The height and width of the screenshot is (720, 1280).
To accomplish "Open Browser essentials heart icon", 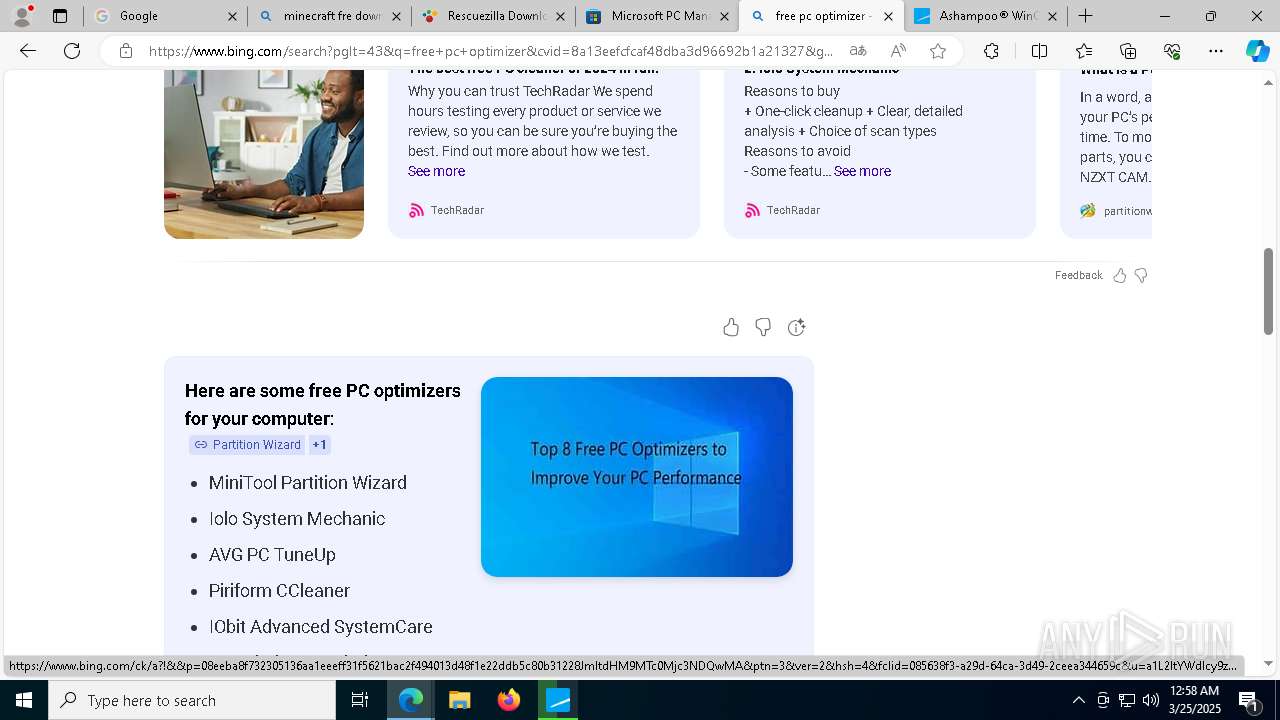I will click(x=1172, y=51).
